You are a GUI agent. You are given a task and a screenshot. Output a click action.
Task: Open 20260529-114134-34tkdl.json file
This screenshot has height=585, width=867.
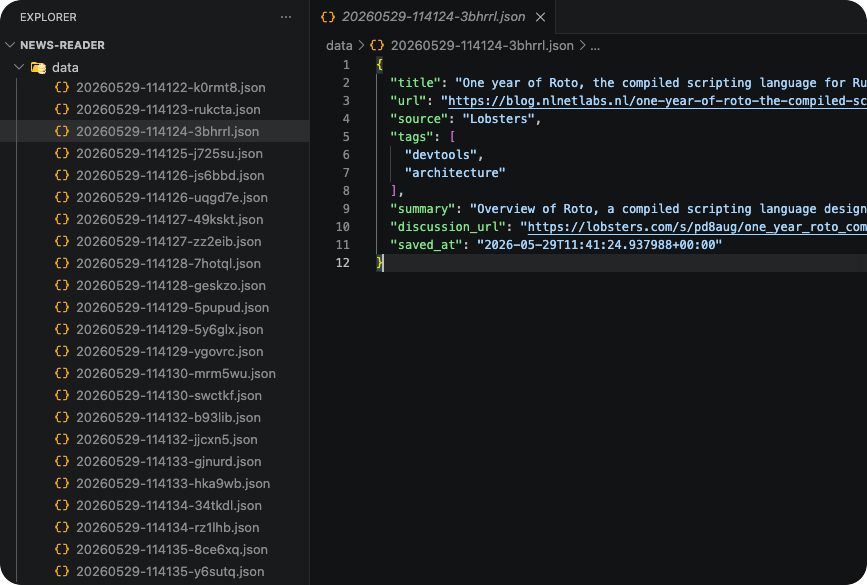click(155, 505)
